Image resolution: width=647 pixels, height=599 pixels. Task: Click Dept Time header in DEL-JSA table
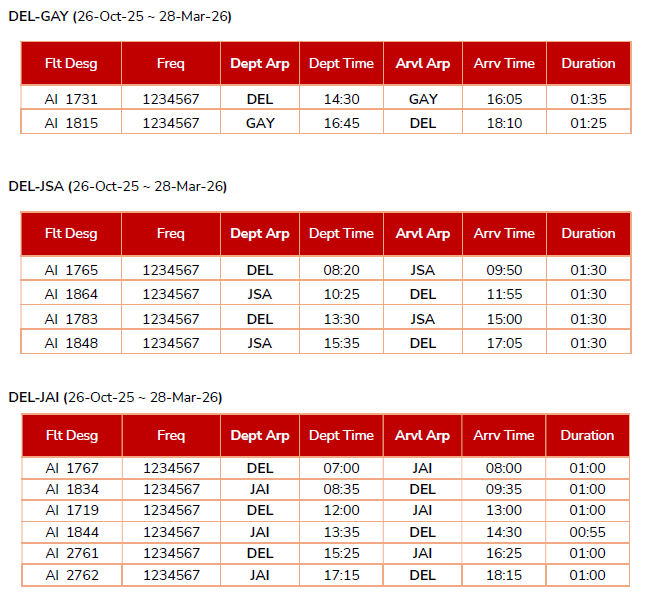pos(341,233)
